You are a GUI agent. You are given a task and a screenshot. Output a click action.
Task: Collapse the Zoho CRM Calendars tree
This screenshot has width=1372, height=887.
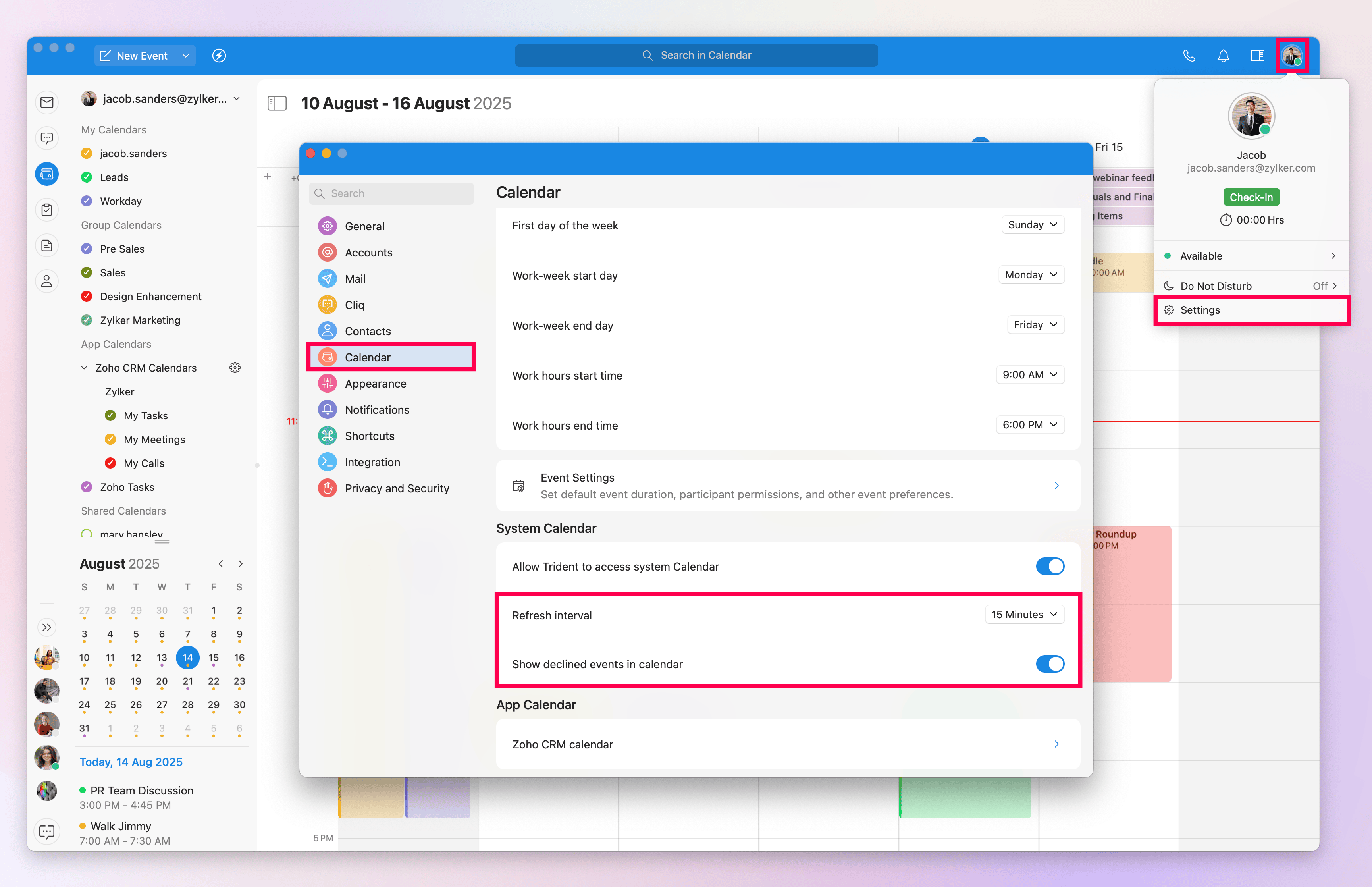84,368
